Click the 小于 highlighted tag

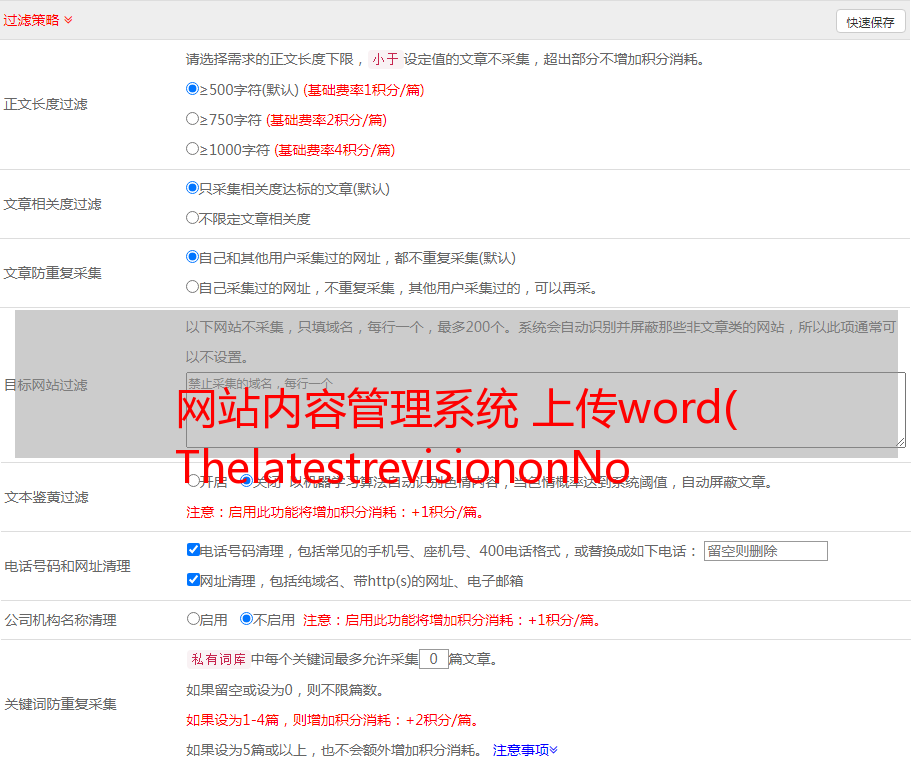[x=385, y=59]
